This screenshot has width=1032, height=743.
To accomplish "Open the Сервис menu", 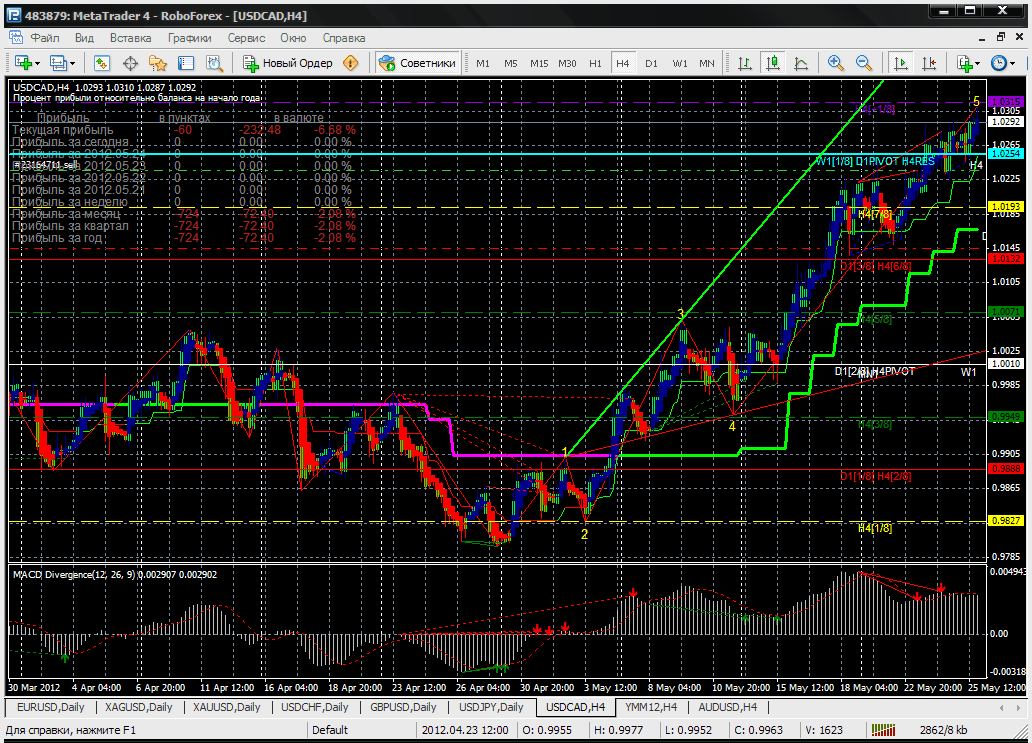I will coord(246,38).
